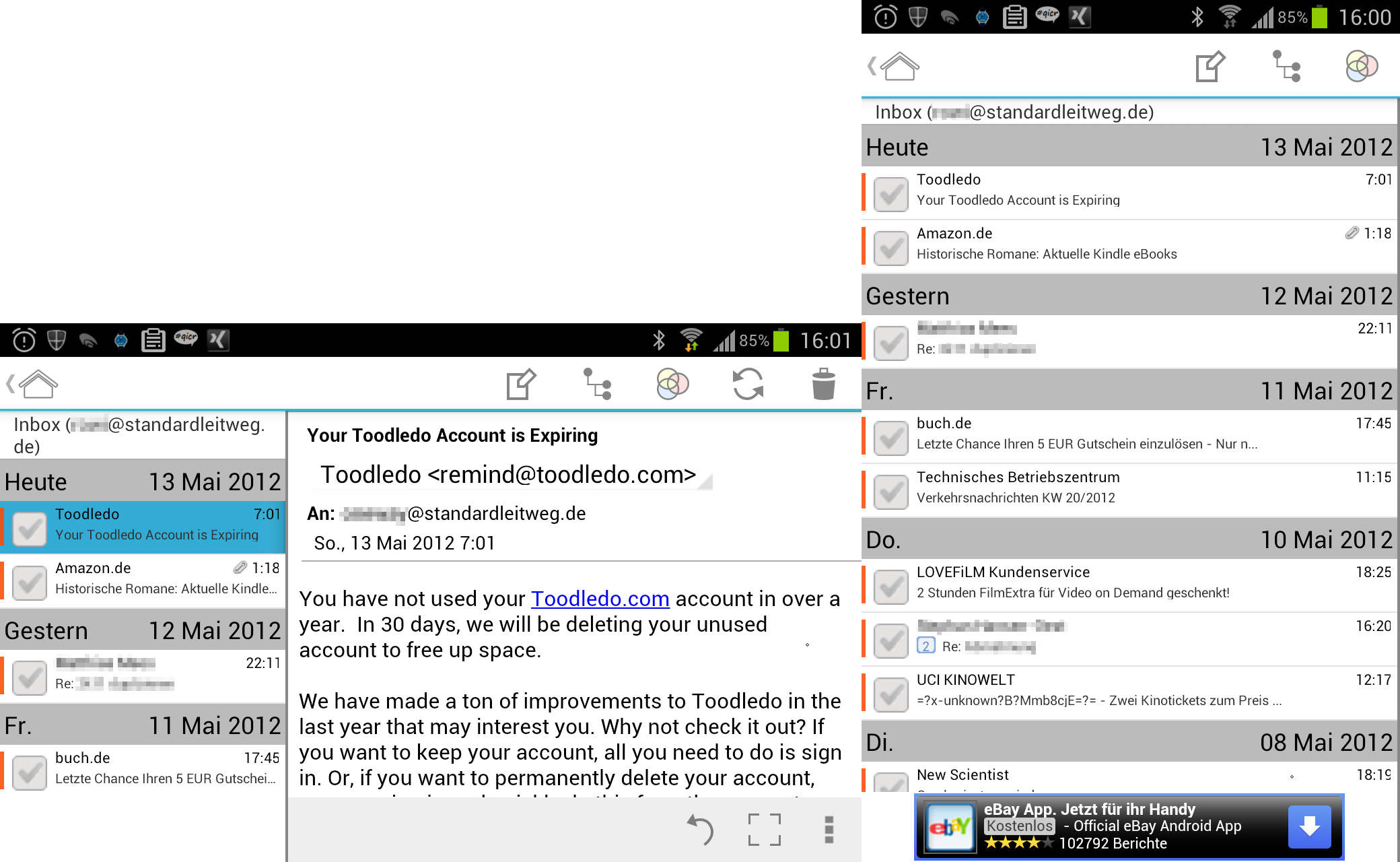1400x862 pixels.
Task: Check Amazon.de mail in right inbox
Action: [891, 248]
